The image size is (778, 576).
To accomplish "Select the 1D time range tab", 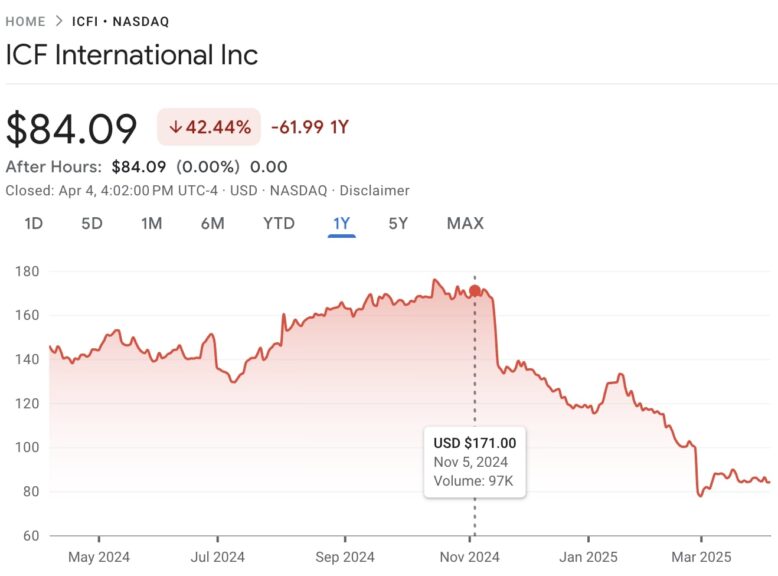I will pos(33,223).
